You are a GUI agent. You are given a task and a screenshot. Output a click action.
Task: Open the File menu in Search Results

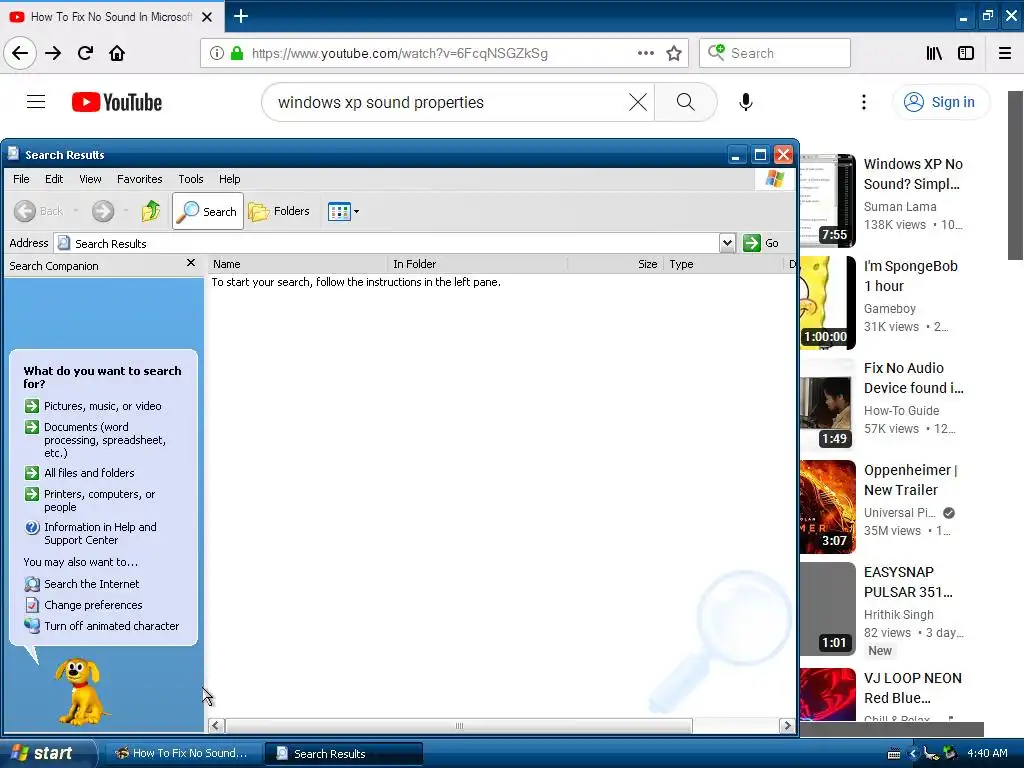[x=21, y=179]
